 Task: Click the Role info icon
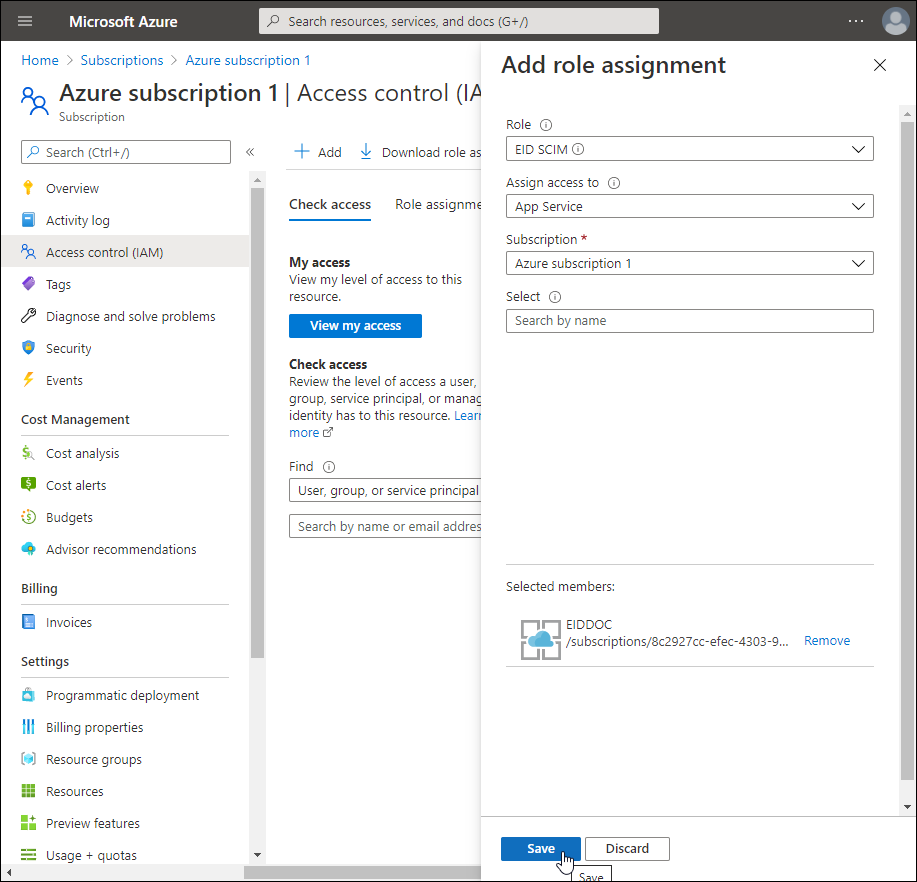tap(546, 125)
